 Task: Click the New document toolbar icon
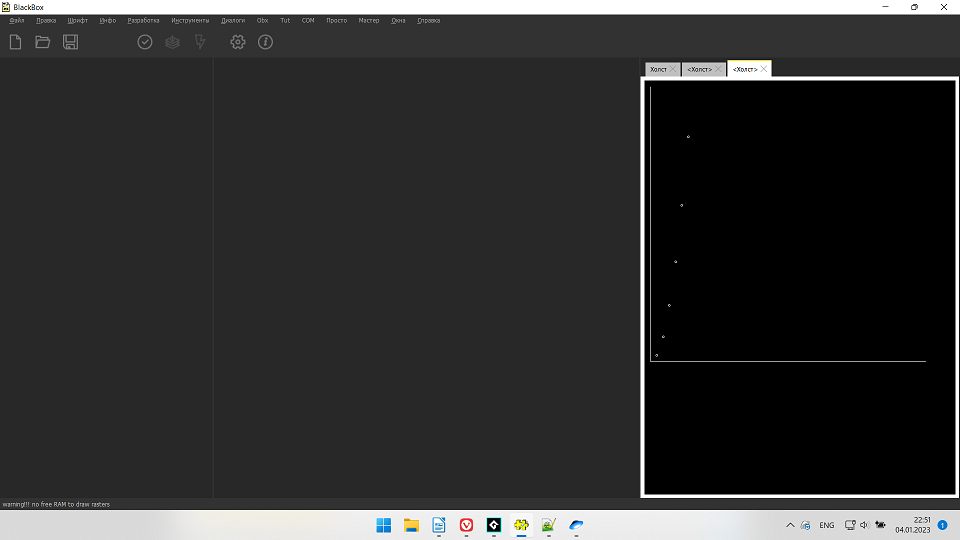pos(15,42)
